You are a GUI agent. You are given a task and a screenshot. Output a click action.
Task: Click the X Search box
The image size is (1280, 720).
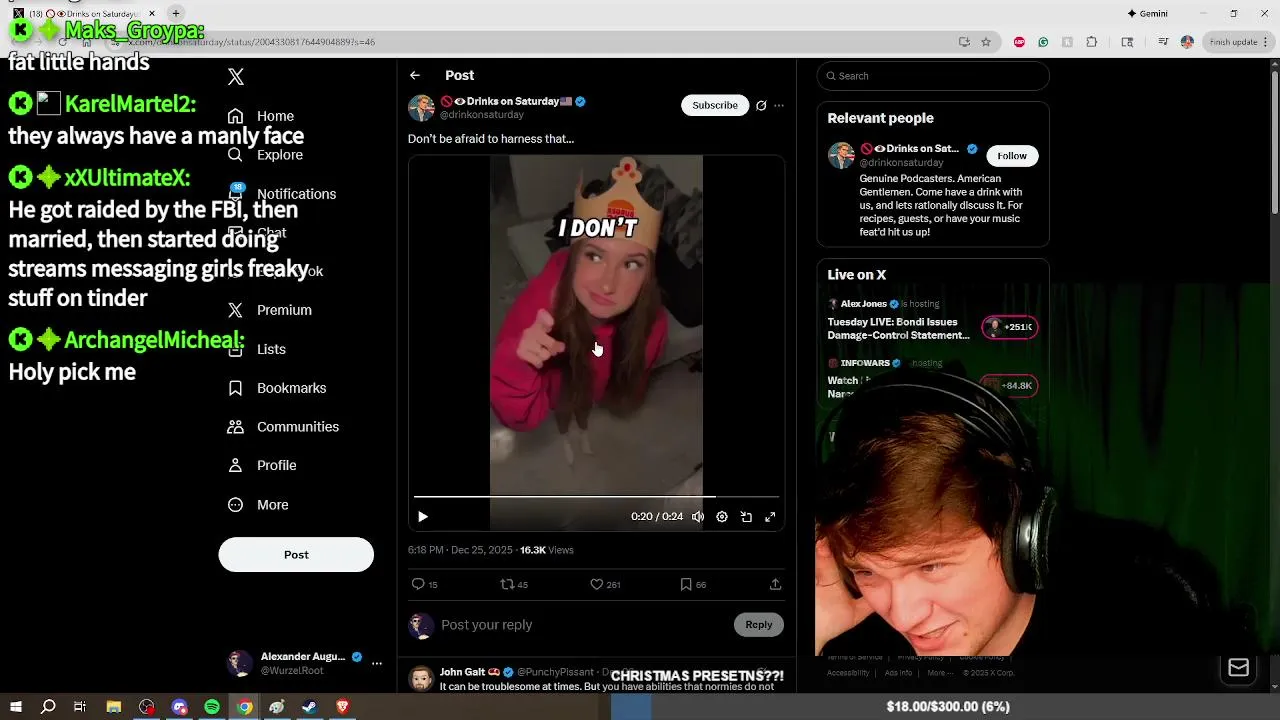click(x=933, y=76)
